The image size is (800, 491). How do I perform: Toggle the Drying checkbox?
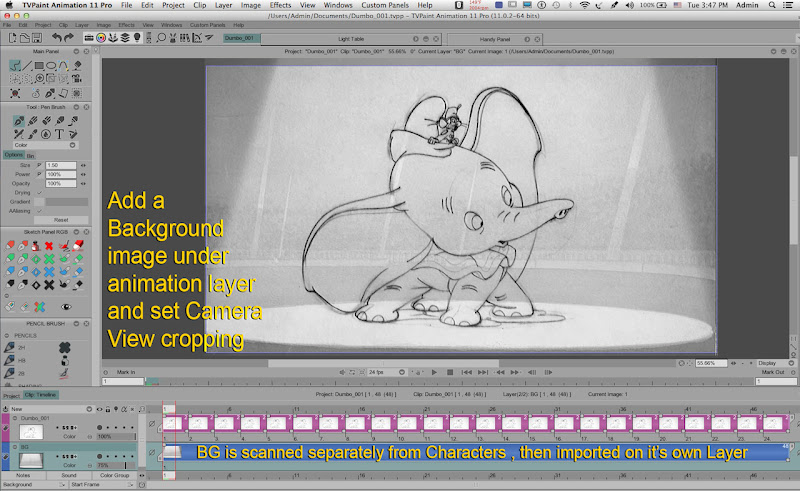tap(41, 192)
